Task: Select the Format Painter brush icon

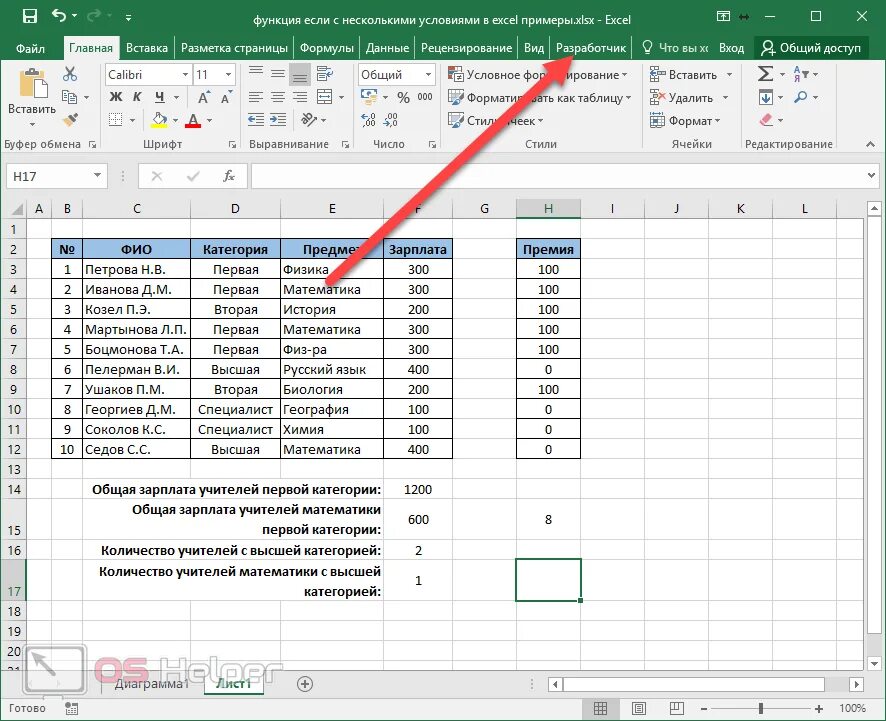Action: [70, 120]
